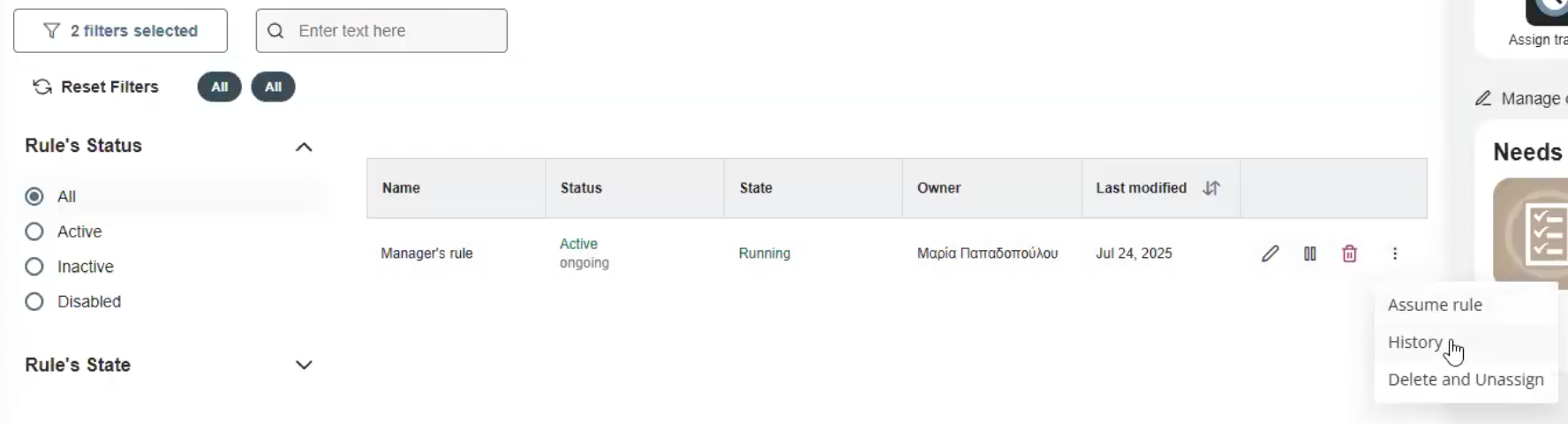Screen dimensions: 1568x424
Task: Select the All status radio button
Action: 34,196
